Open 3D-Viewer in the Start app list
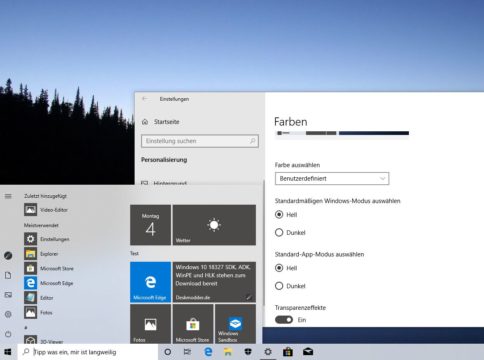 [43, 341]
